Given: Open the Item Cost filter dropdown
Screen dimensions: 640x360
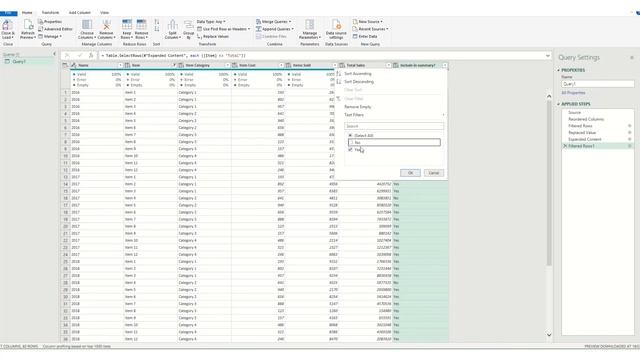Looking at the screenshot, I should (281, 65).
